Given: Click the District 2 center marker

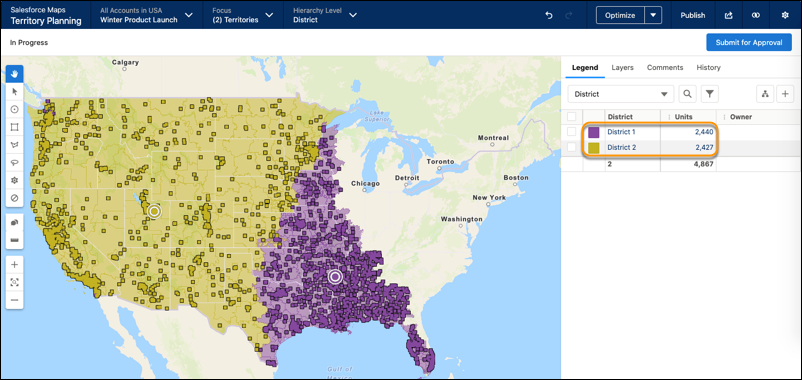Looking at the screenshot, I should [x=154, y=211].
